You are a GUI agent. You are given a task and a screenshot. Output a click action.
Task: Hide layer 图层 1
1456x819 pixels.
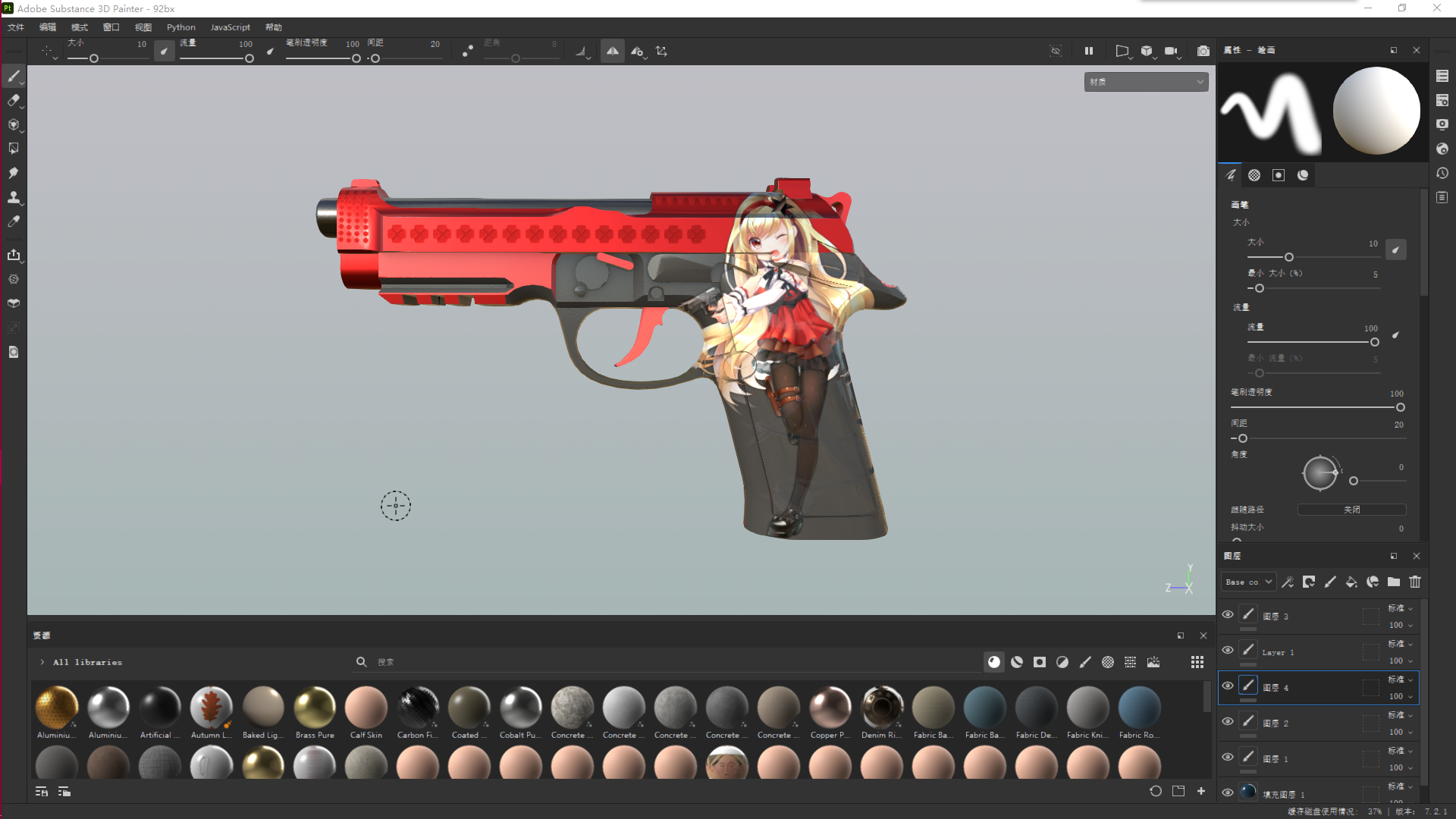[1228, 757]
